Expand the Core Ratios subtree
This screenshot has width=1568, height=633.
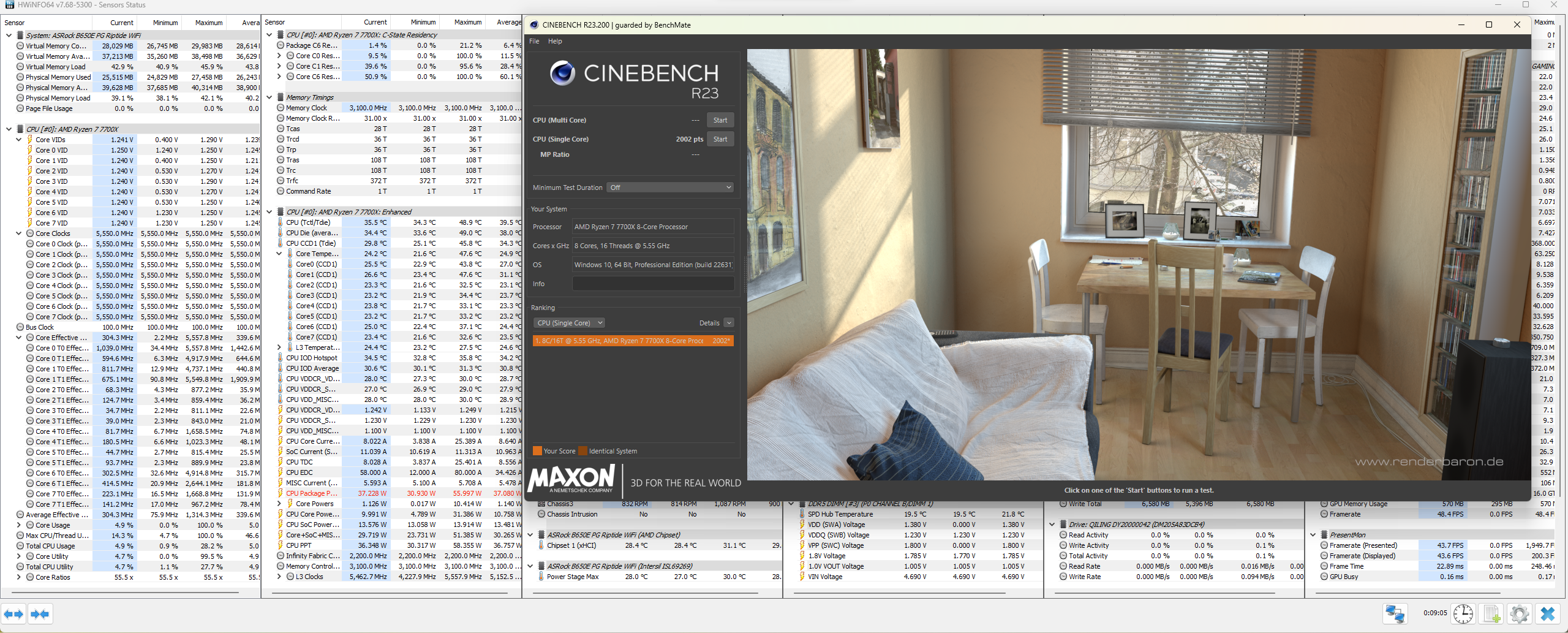pyautogui.click(x=18, y=577)
